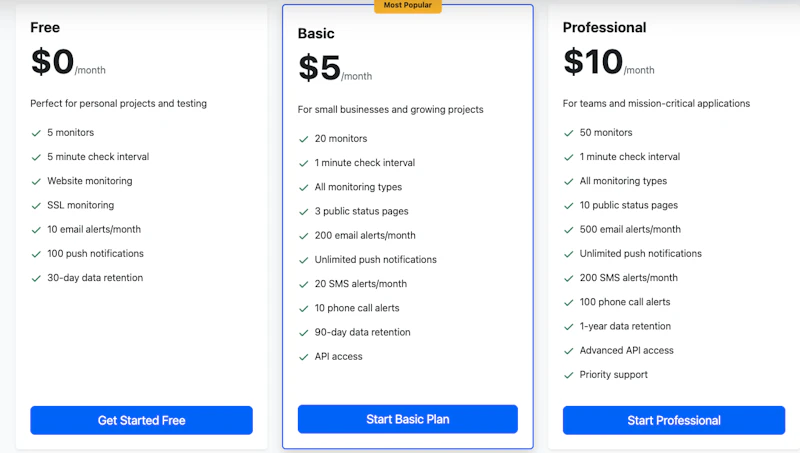This screenshot has width=800, height=453.
Task: Click checkmark beside 3 public status pages
Action: coord(304,212)
